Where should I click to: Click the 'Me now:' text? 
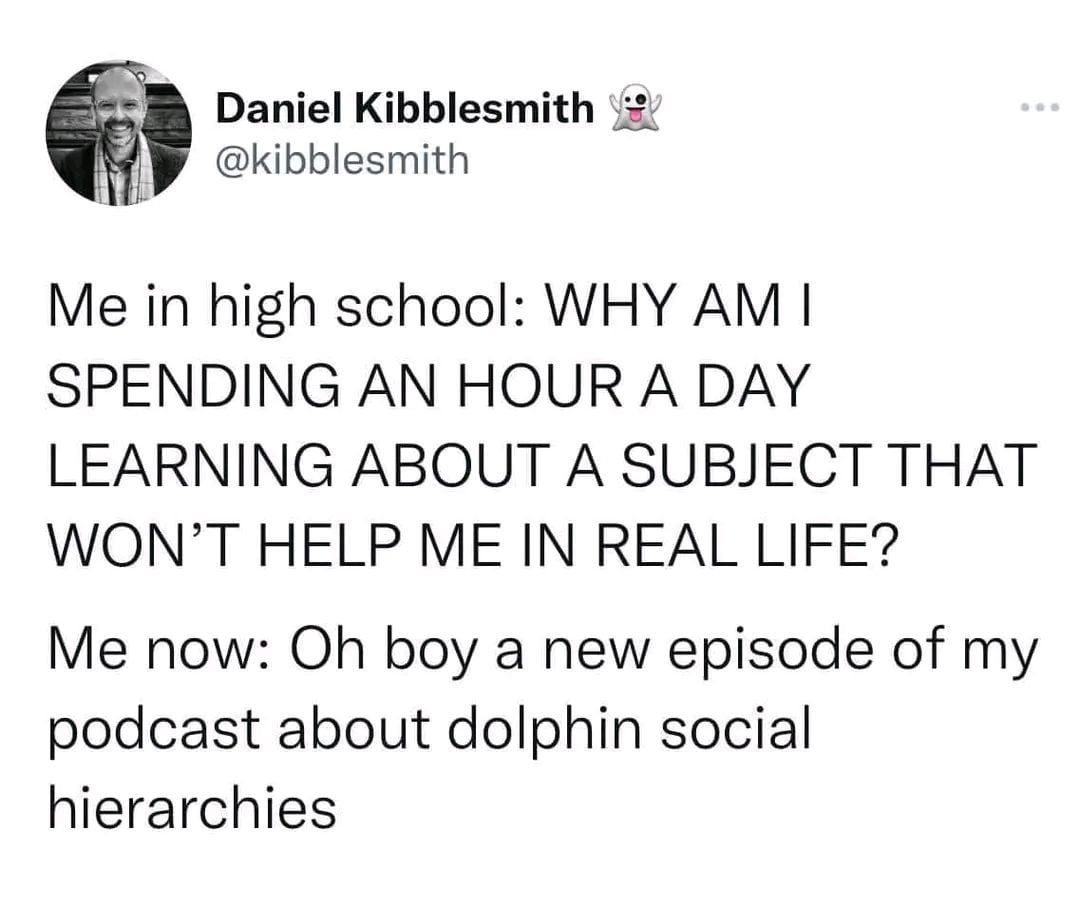pos(159,651)
